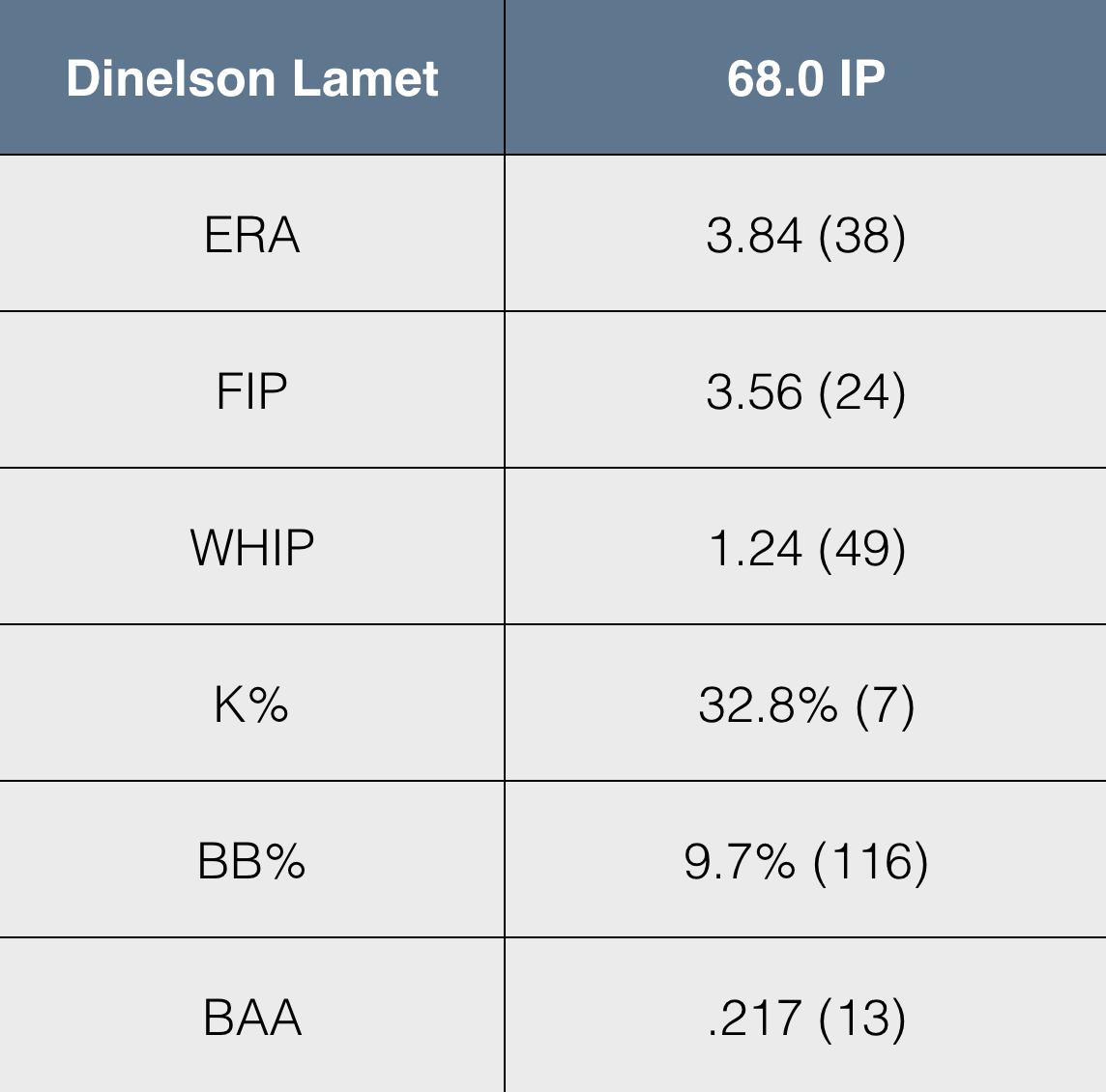Click the 3.56 FIP value
This screenshot has height=1092, width=1106.
pyautogui.click(x=754, y=391)
